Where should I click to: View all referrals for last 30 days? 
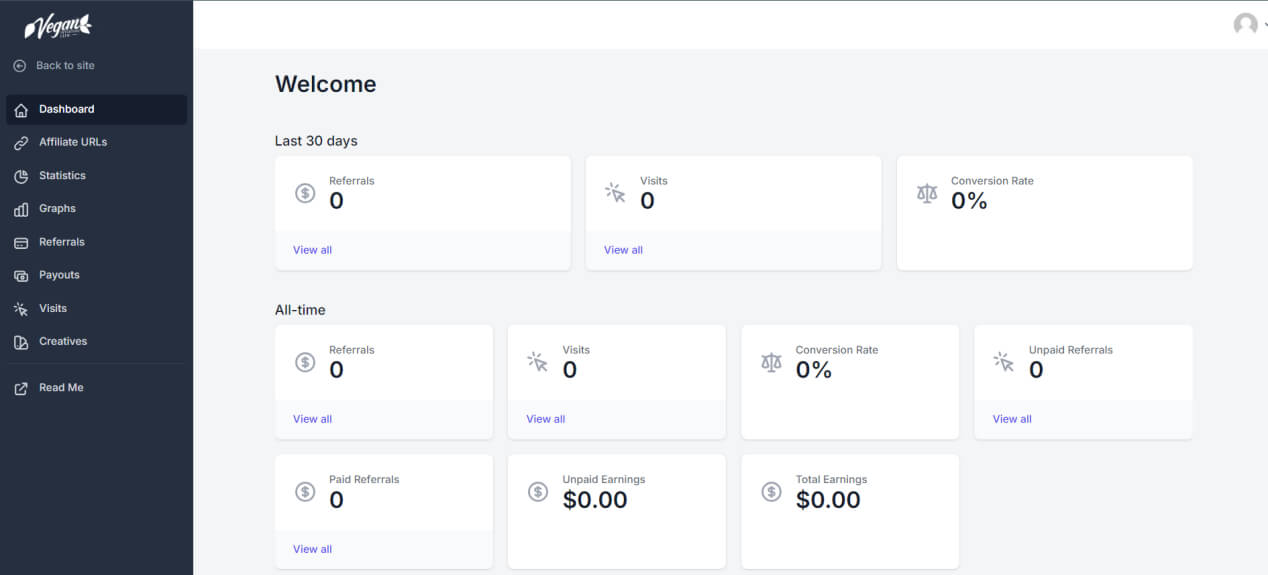pos(312,250)
